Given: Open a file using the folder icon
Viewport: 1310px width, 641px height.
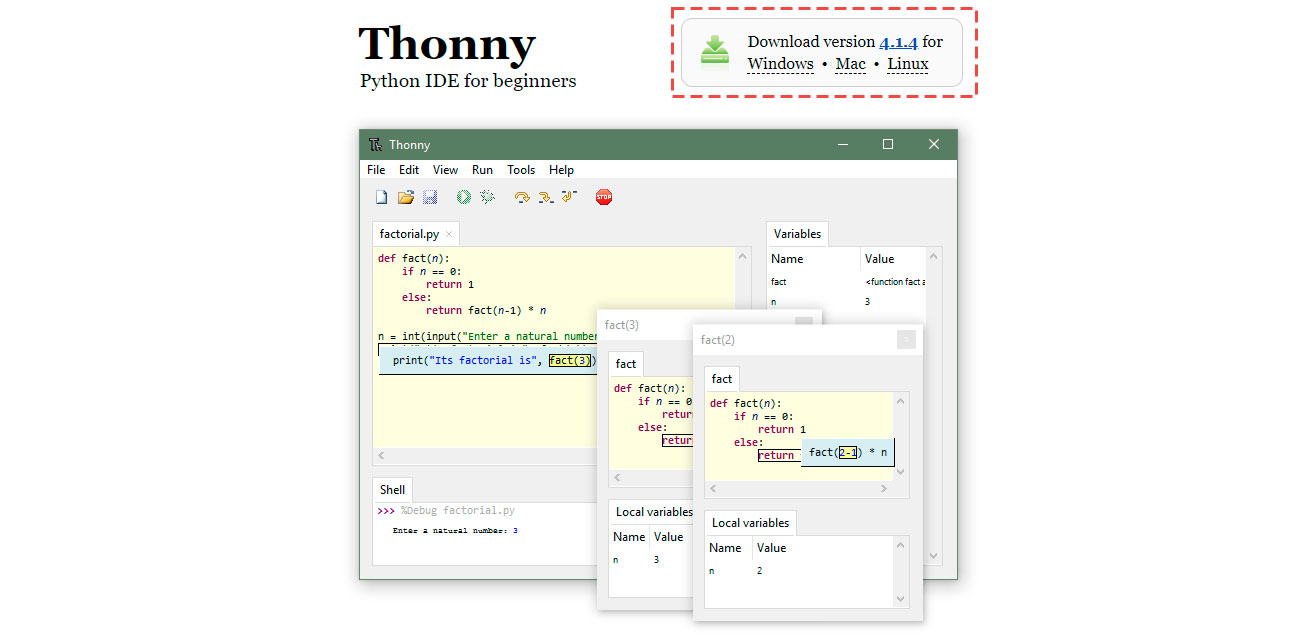Looking at the screenshot, I should [x=405, y=196].
